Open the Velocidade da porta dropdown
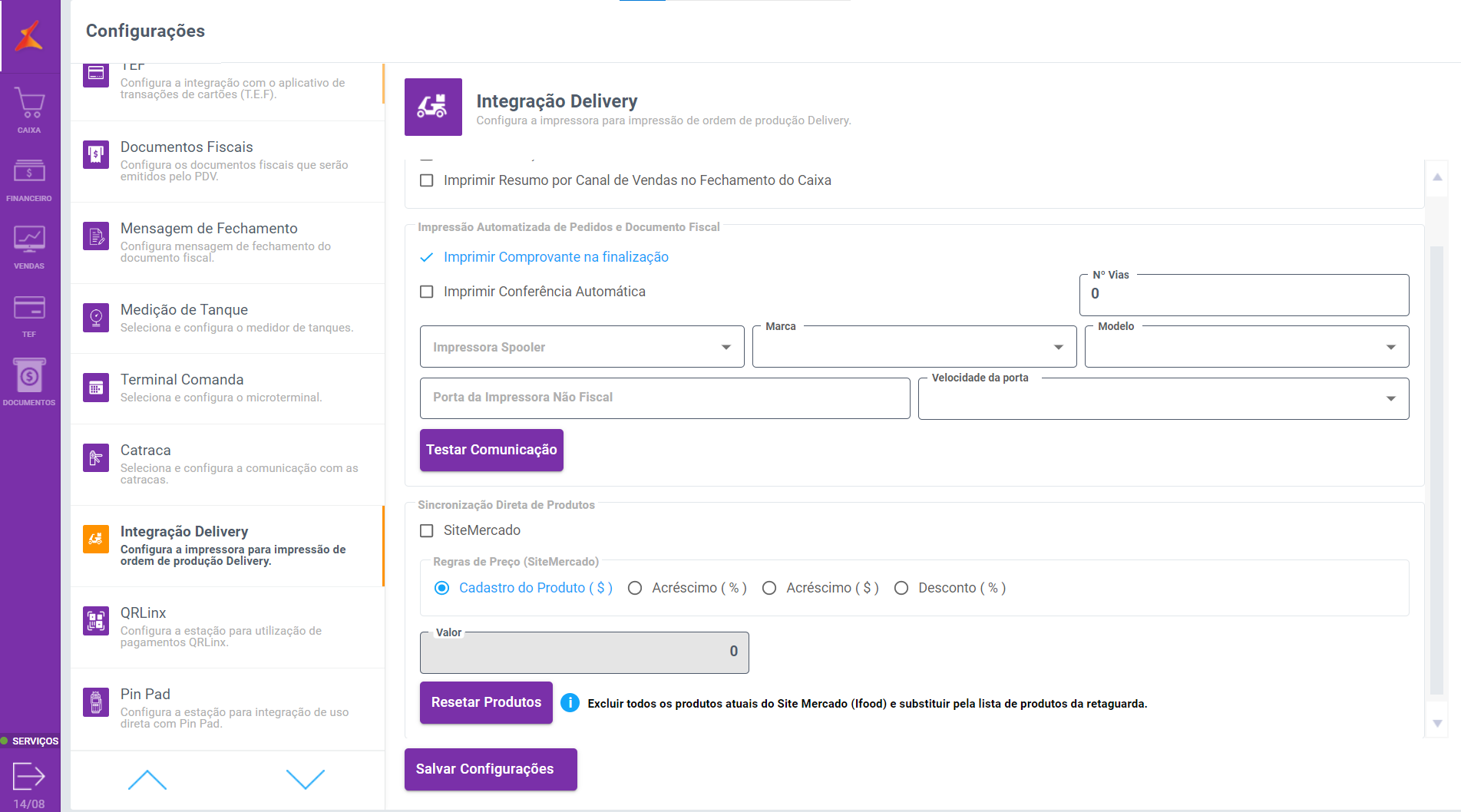Image resolution: width=1461 pixels, height=812 pixels. click(x=1162, y=398)
